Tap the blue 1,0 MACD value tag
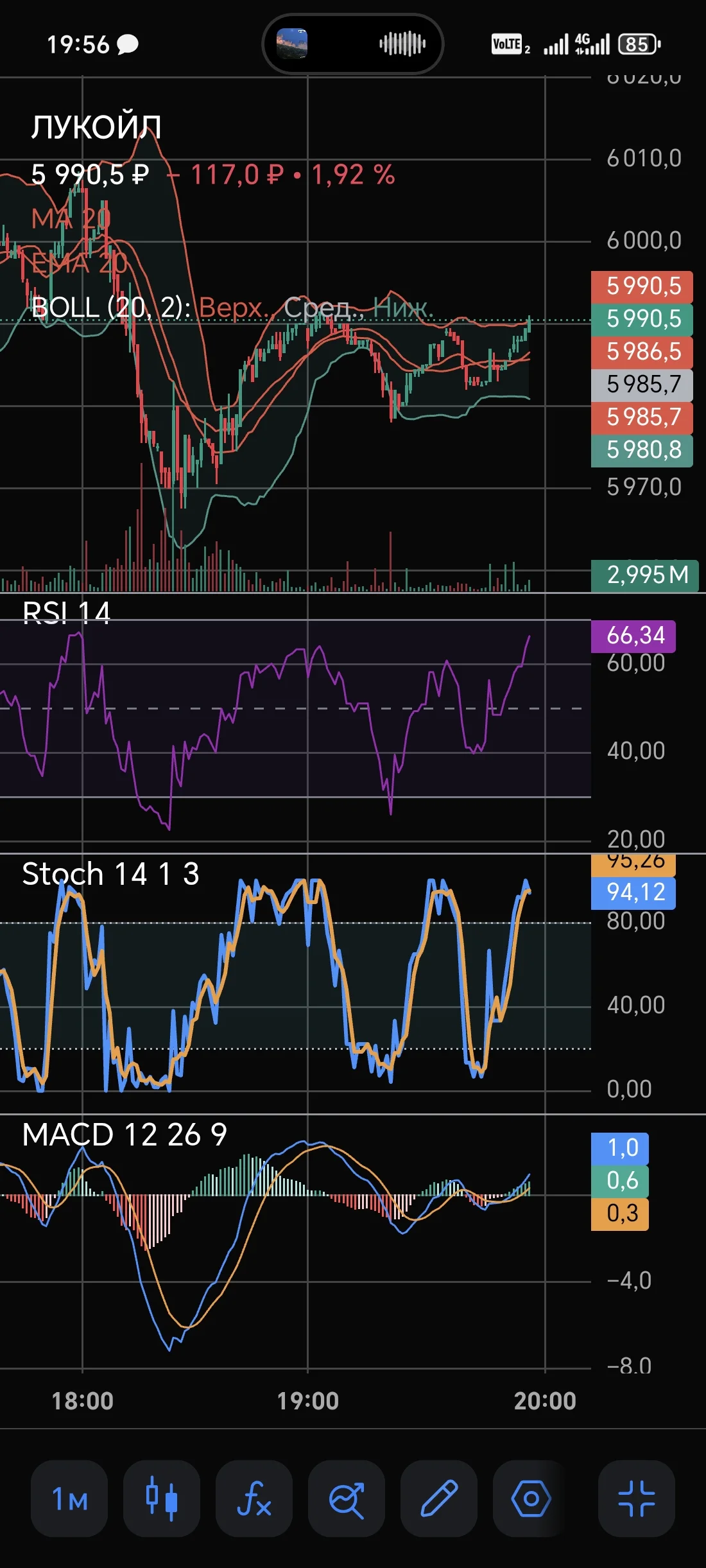 click(620, 1148)
